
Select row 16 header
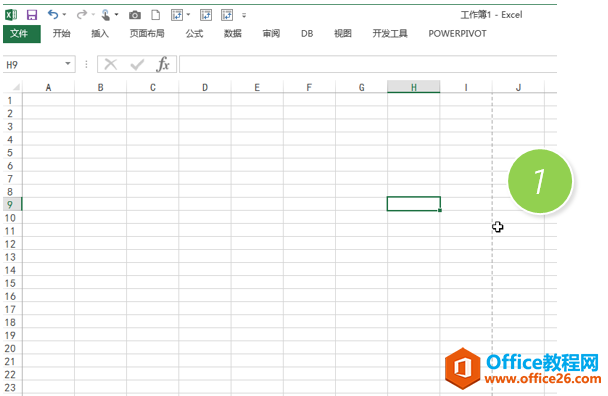coord(11,296)
